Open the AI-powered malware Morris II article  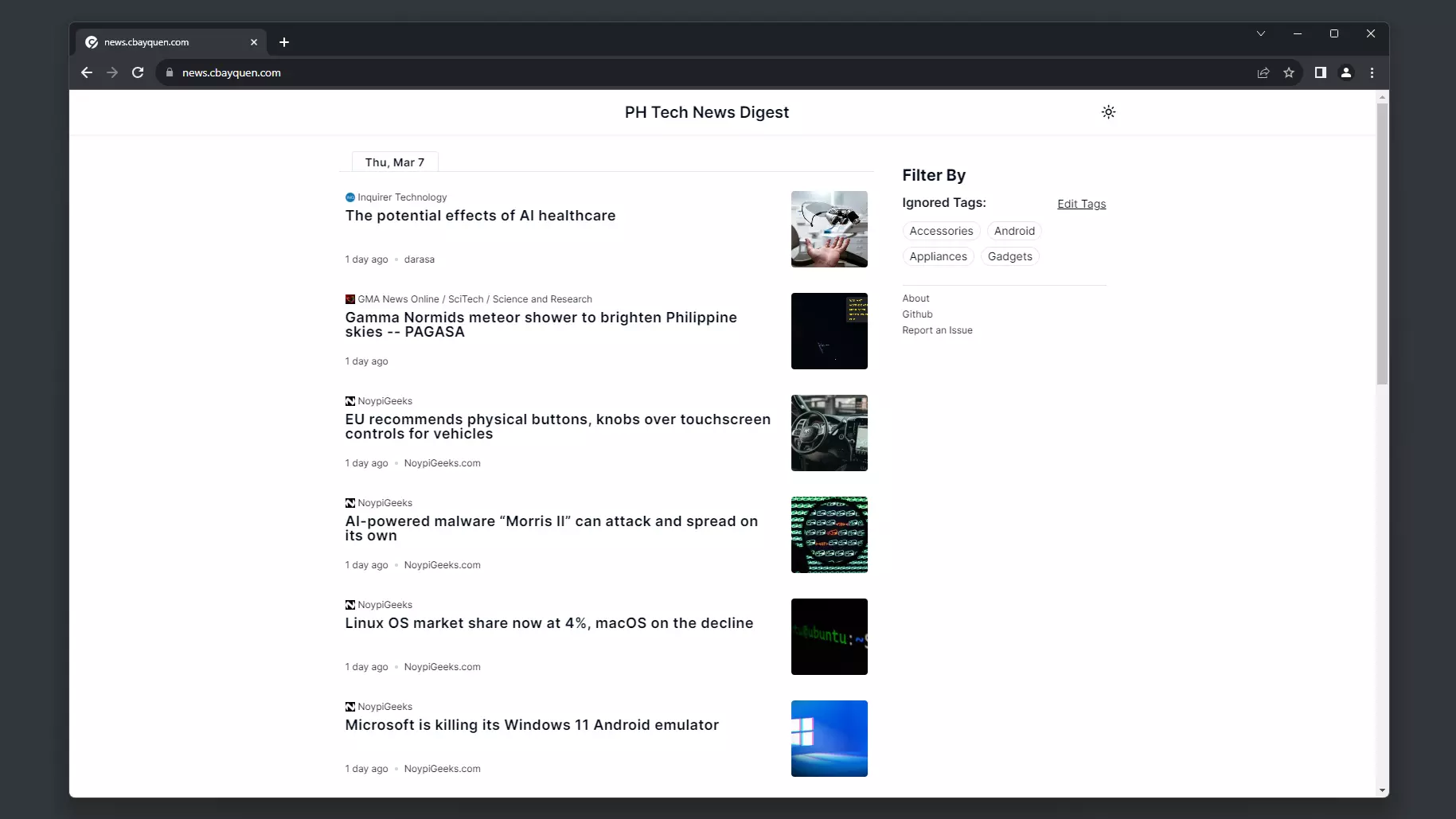pos(551,528)
